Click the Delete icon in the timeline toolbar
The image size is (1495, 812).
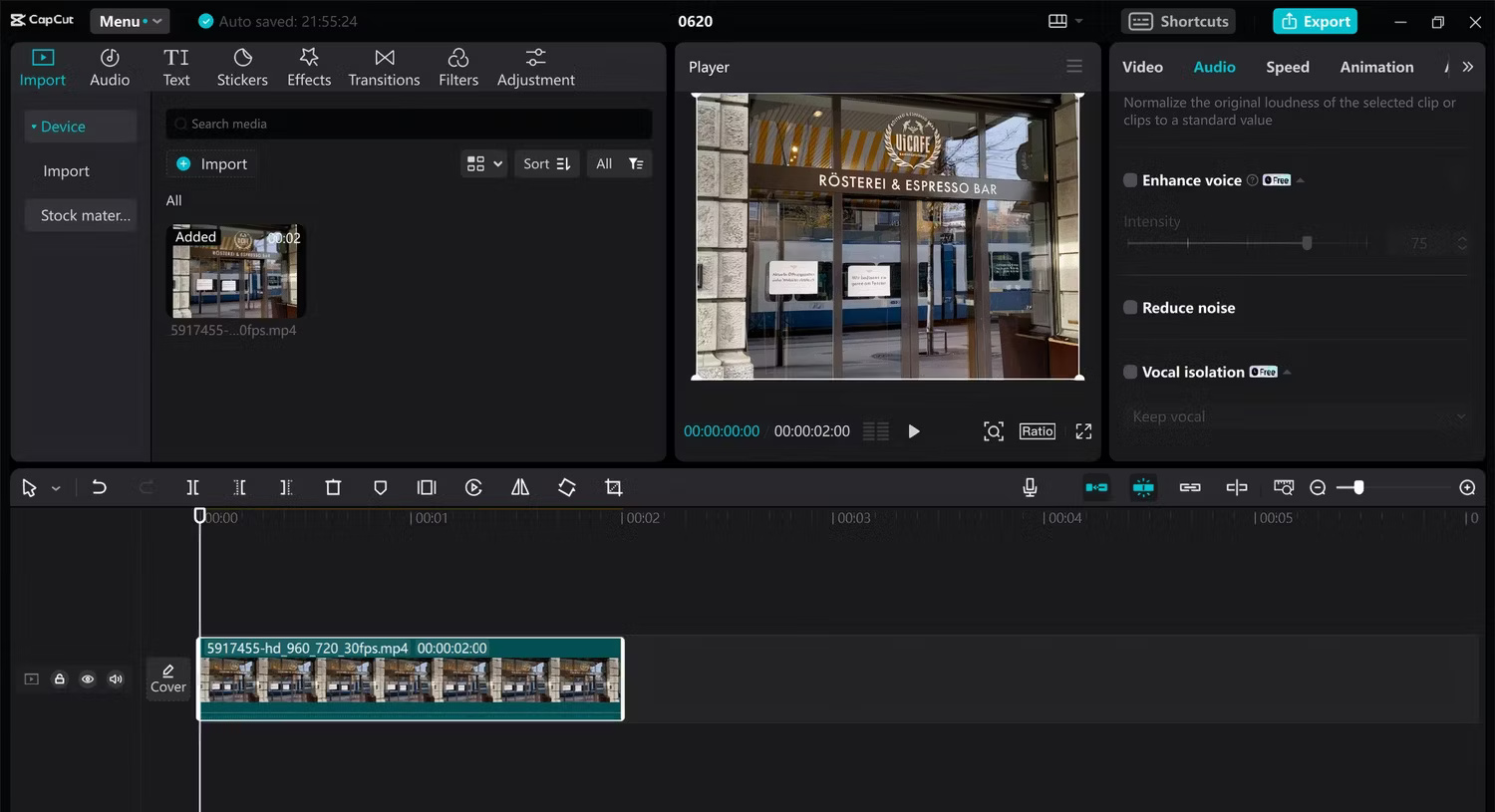click(333, 487)
